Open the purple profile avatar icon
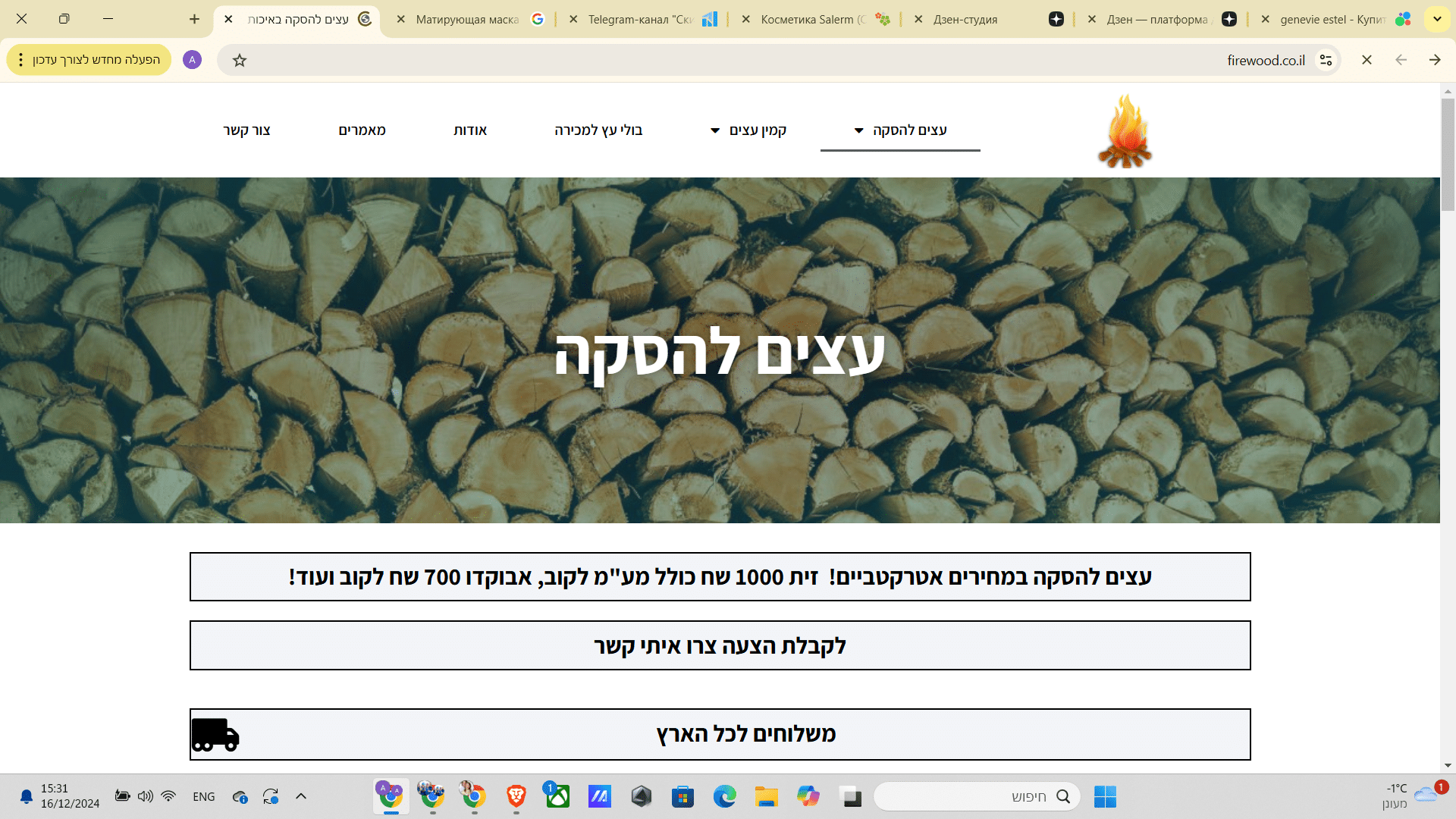The height and width of the screenshot is (819, 1456). pyautogui.click(x=192, y=60)
